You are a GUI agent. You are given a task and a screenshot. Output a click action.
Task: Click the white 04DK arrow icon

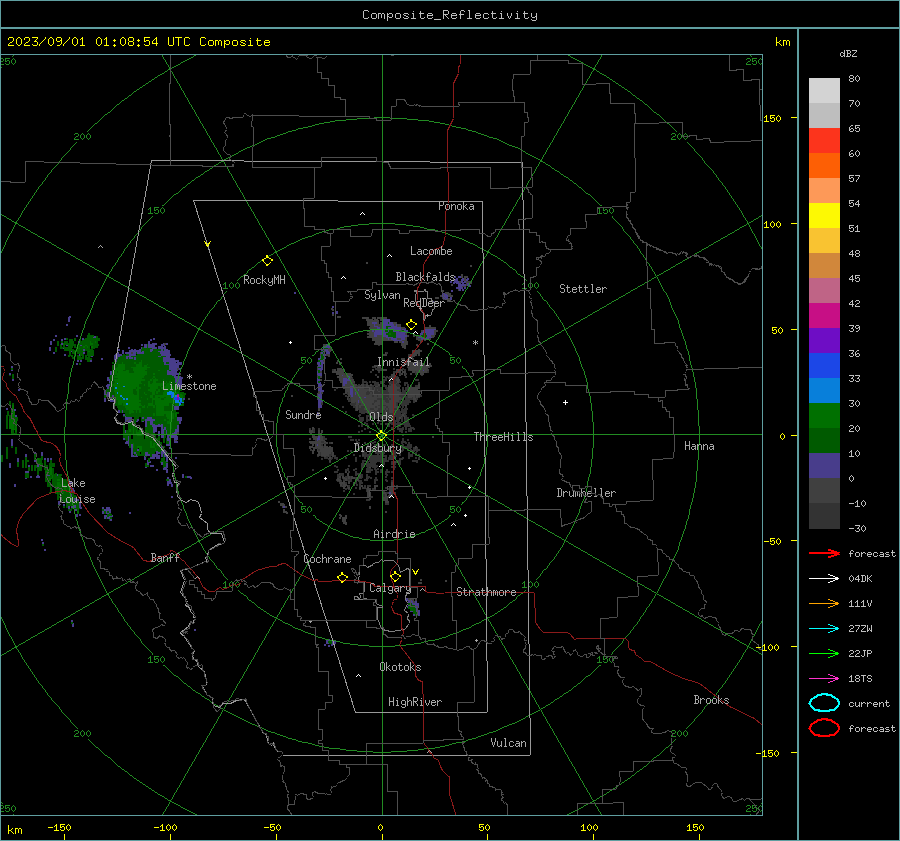[824, 578]
